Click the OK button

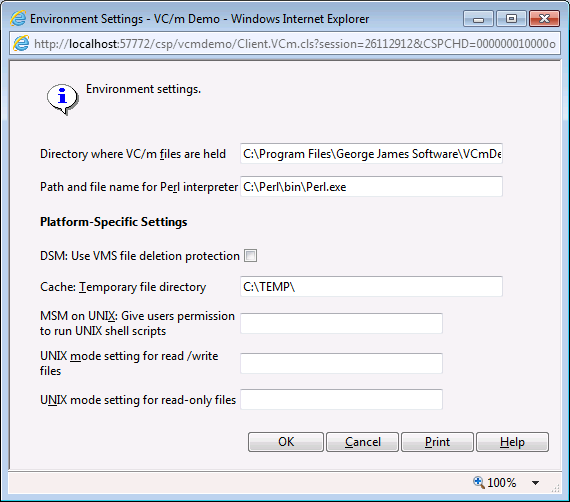(286, 442)
